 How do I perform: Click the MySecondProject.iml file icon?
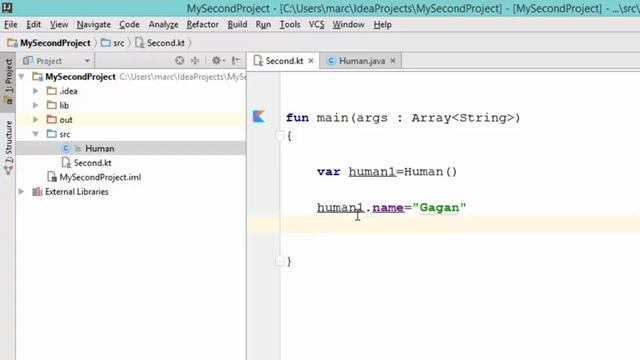tap(52, 177)
